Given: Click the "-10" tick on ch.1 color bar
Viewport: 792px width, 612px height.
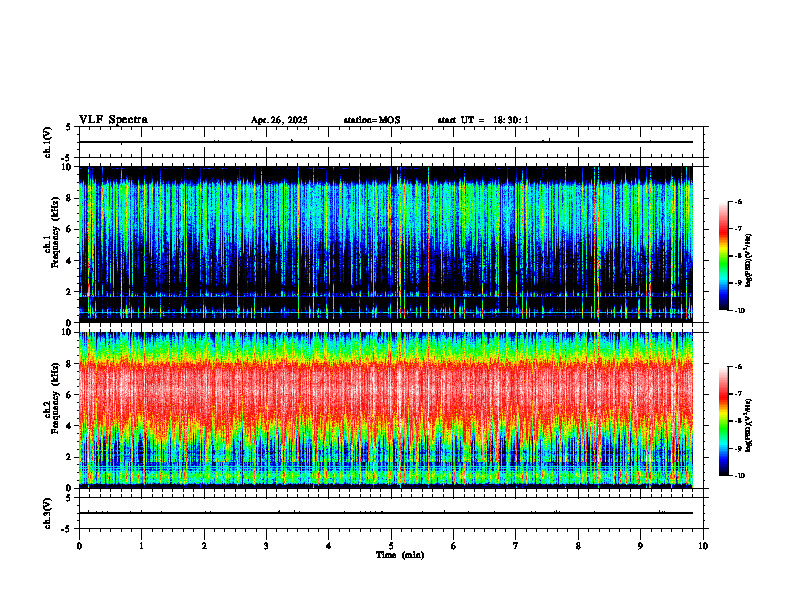Looking at the screenshot, I should (740, 311).
